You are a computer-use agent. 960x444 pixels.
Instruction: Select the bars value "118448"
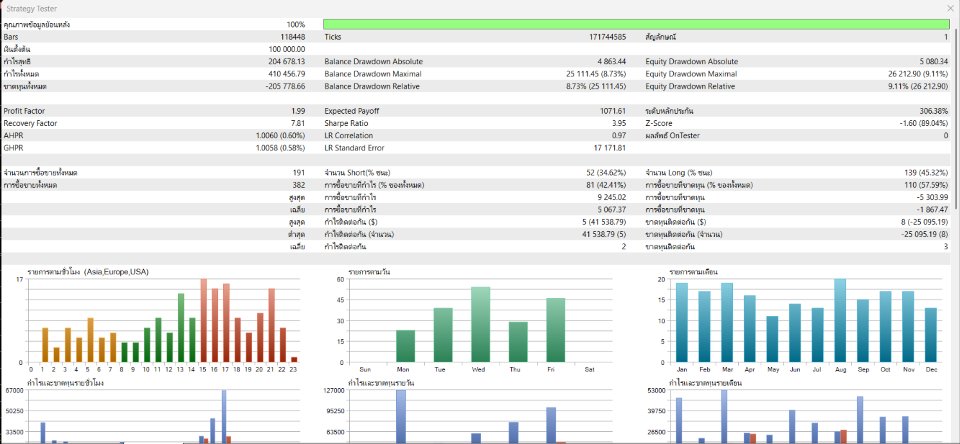click(x=293, y=37)
